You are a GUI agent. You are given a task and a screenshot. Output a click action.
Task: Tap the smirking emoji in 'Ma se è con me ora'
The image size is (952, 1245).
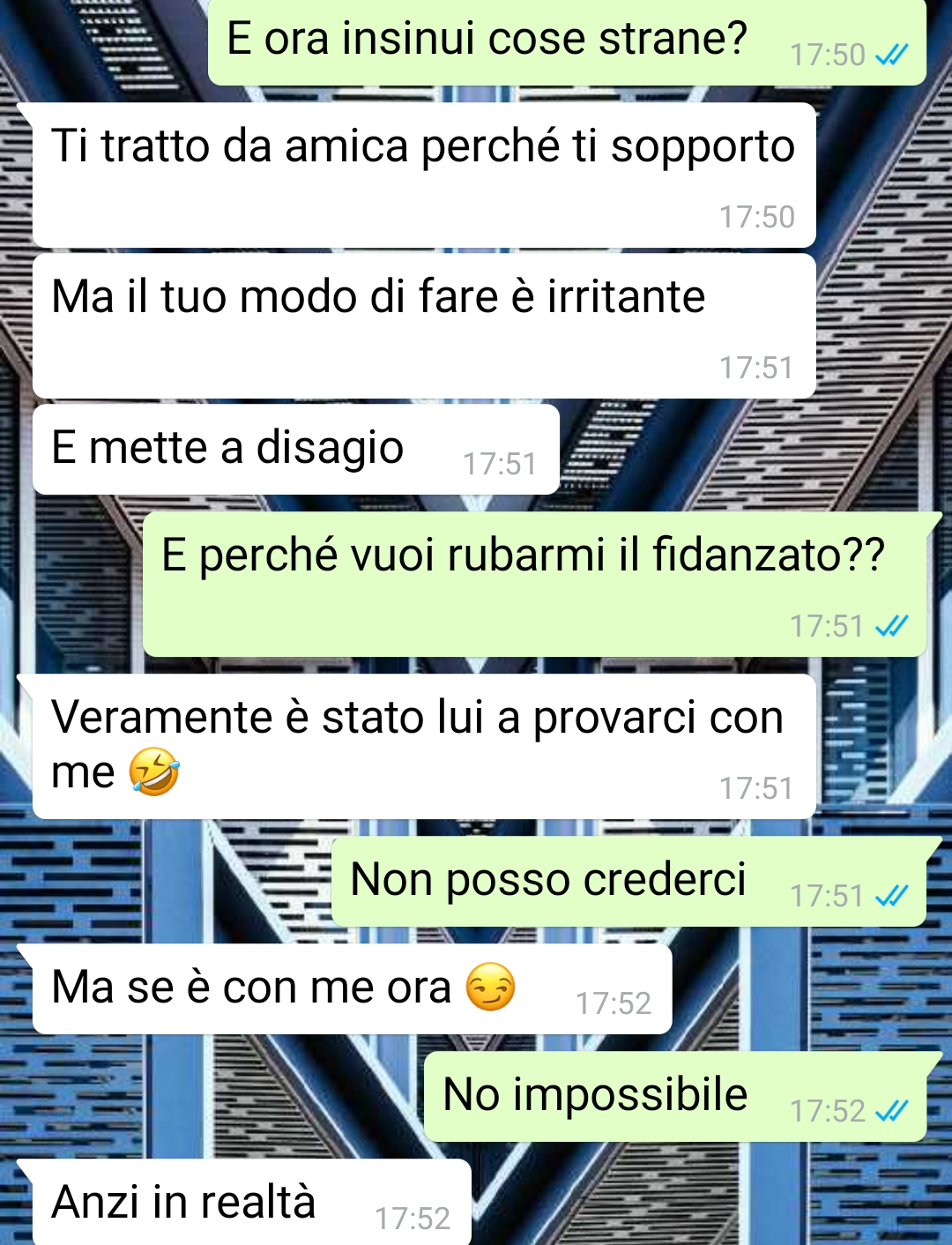pos(490,987)
